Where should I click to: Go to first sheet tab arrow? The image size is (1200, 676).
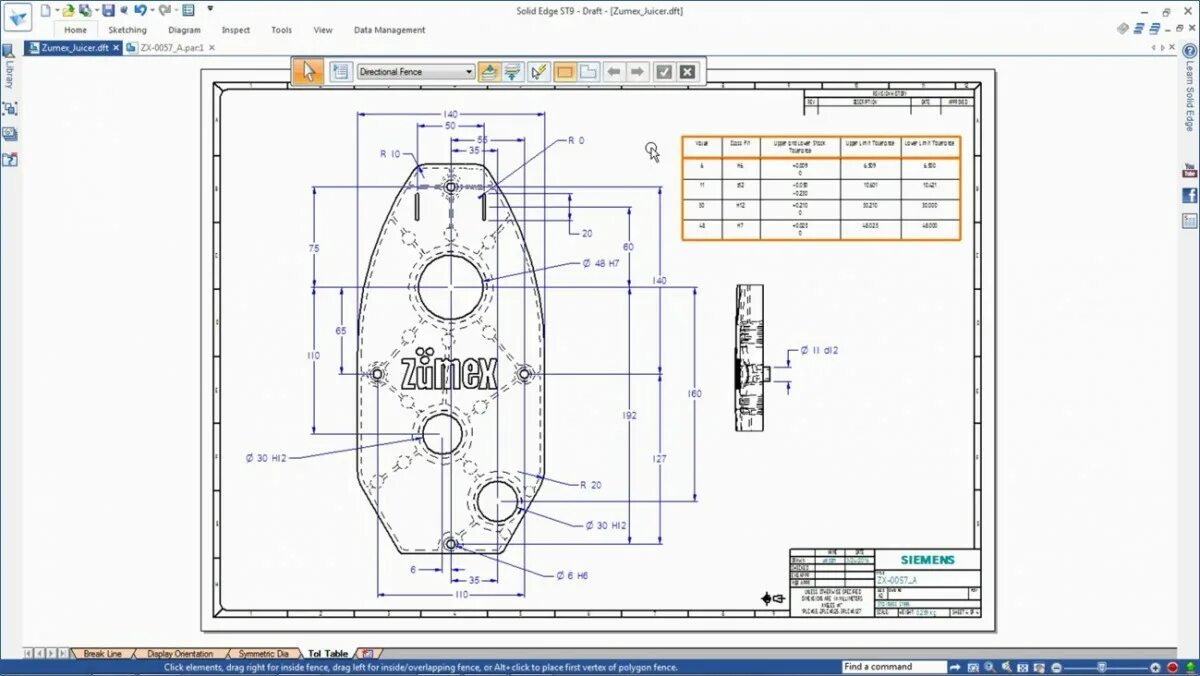[x=28, y=653]
